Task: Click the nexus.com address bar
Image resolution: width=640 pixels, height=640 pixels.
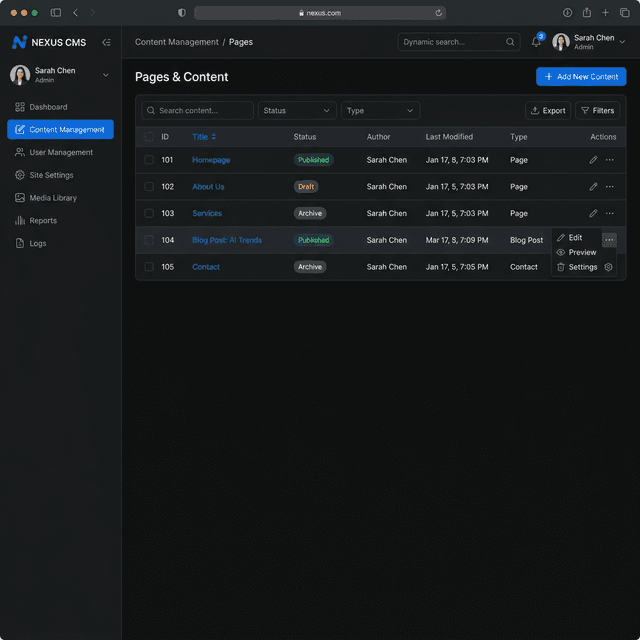Action: point(320,13)
